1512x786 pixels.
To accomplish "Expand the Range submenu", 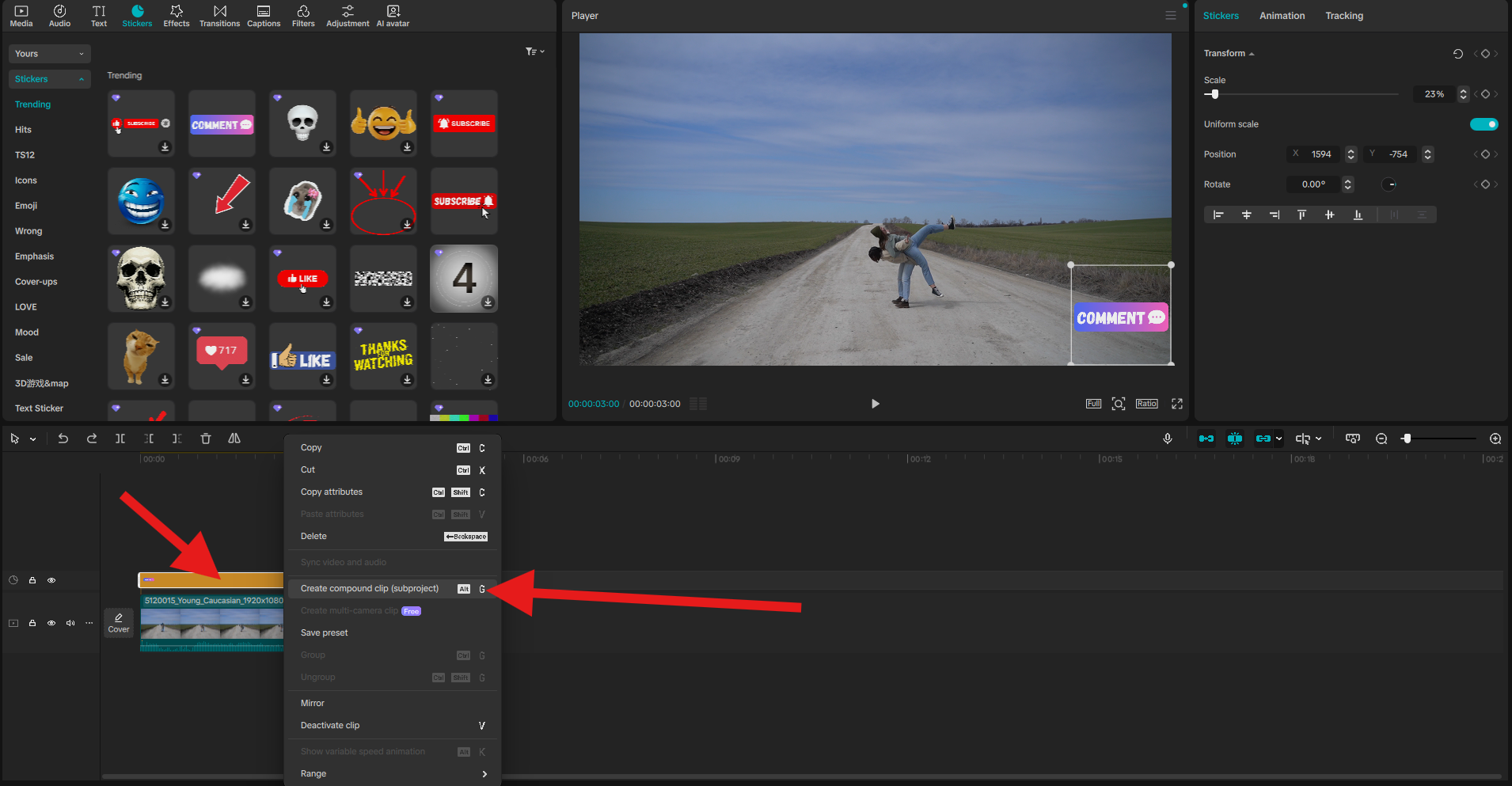I will pos(393,773).
